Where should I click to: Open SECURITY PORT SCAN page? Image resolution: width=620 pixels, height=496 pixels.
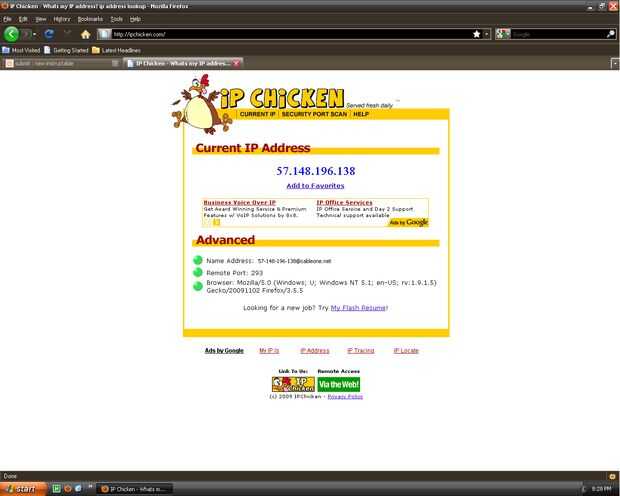click(x=314, y=114)
